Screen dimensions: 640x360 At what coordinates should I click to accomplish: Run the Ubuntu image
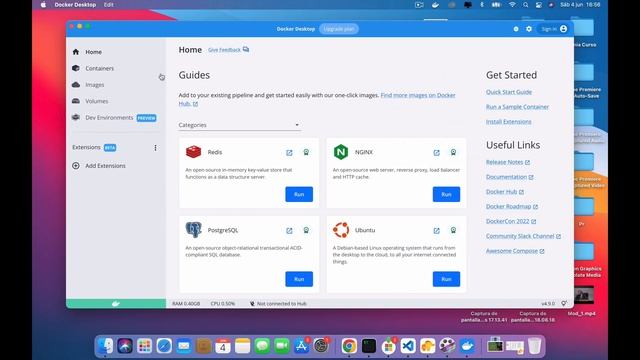pos(446,279)
